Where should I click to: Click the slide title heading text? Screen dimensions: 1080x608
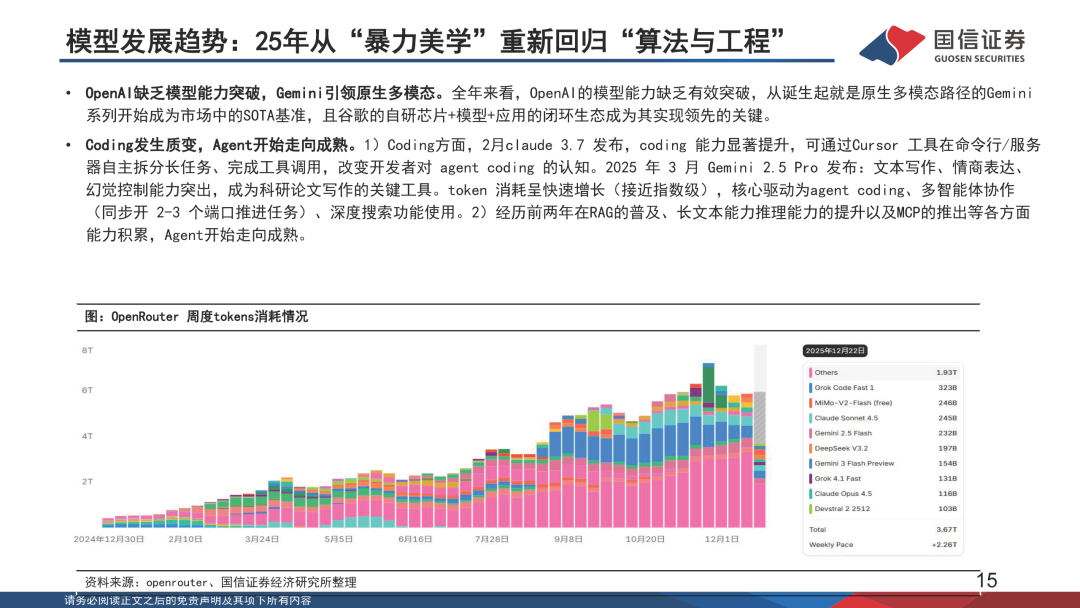tap(426, 41)
